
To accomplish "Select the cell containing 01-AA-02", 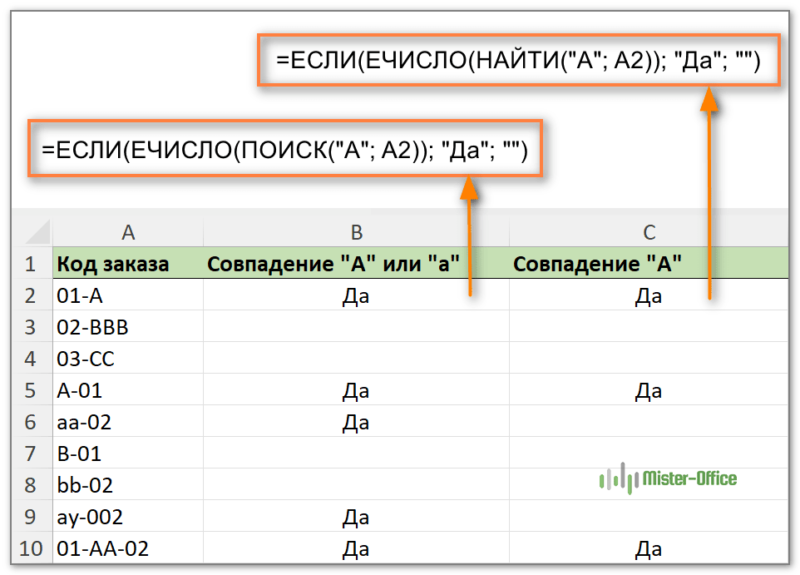I will coord(128,549).
